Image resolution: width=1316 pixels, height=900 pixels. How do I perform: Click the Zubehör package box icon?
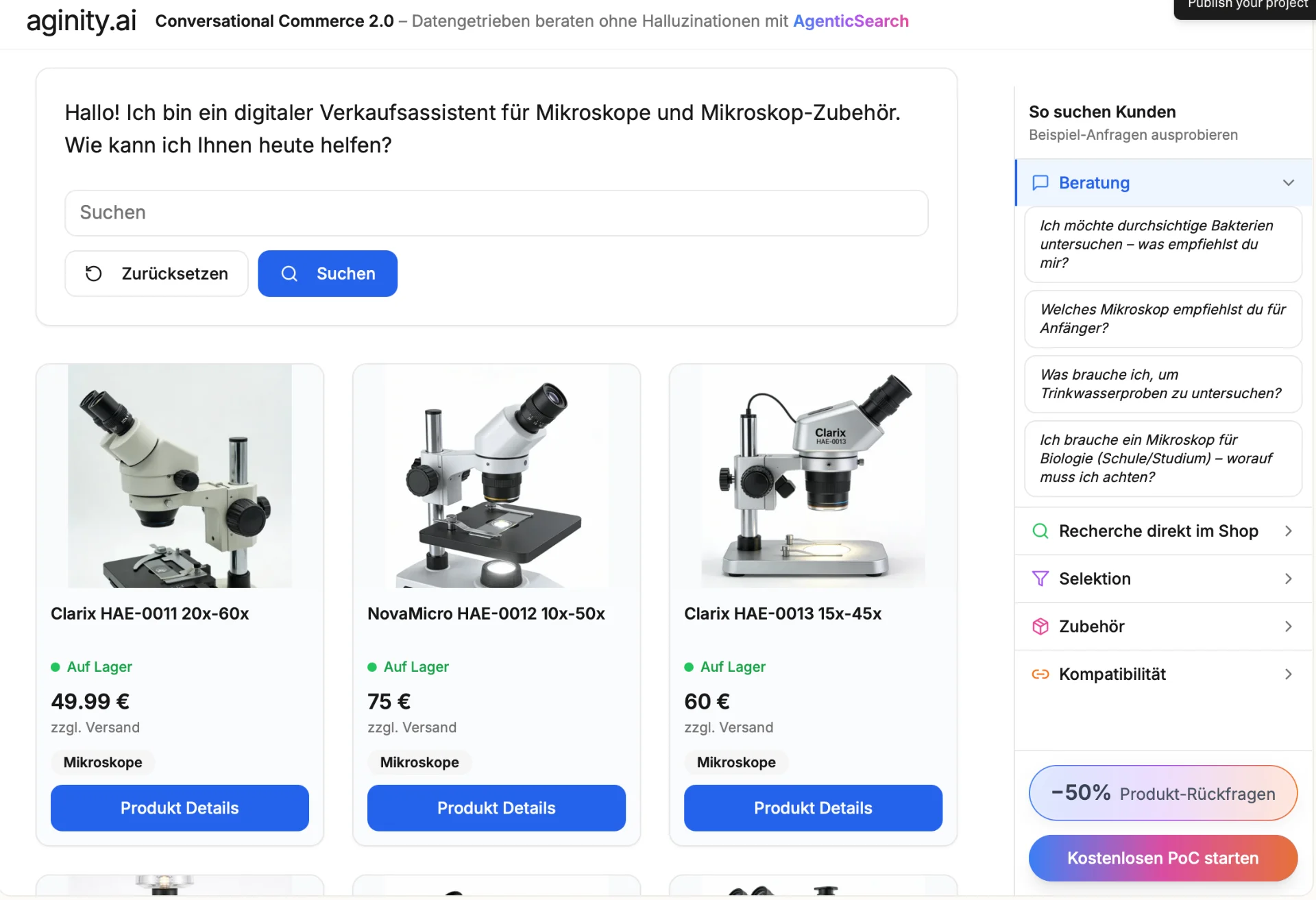tap(1040, 627)
